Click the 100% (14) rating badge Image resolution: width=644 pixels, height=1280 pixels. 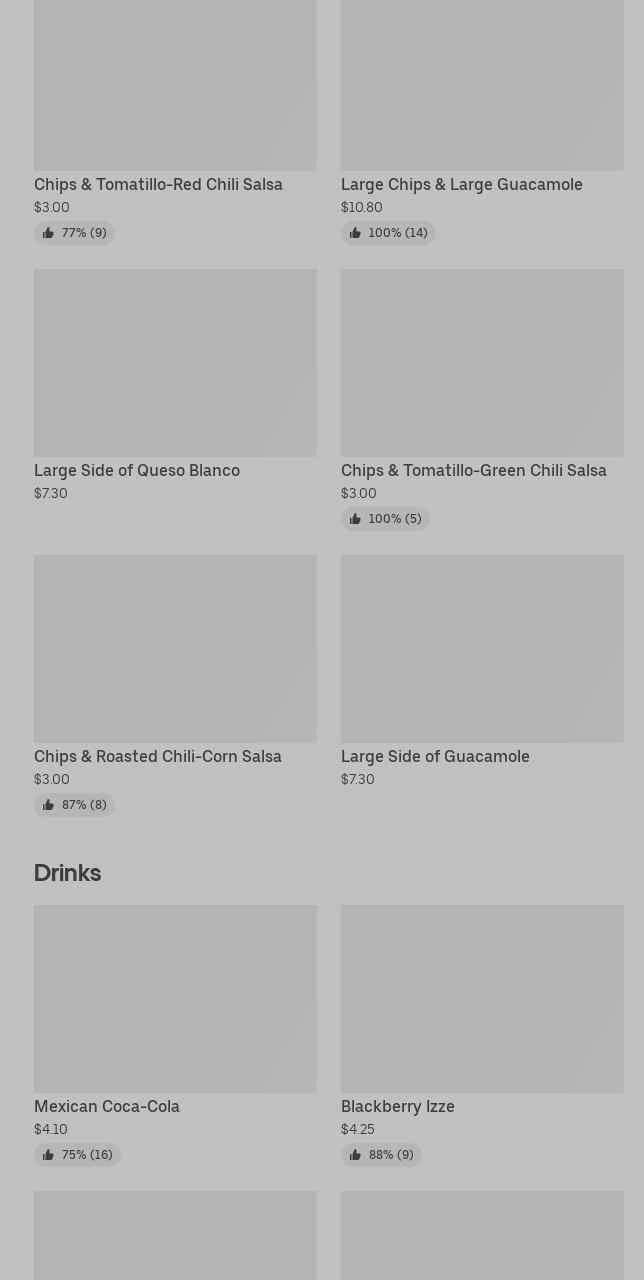pyautogui.click(x=388, y=233)
